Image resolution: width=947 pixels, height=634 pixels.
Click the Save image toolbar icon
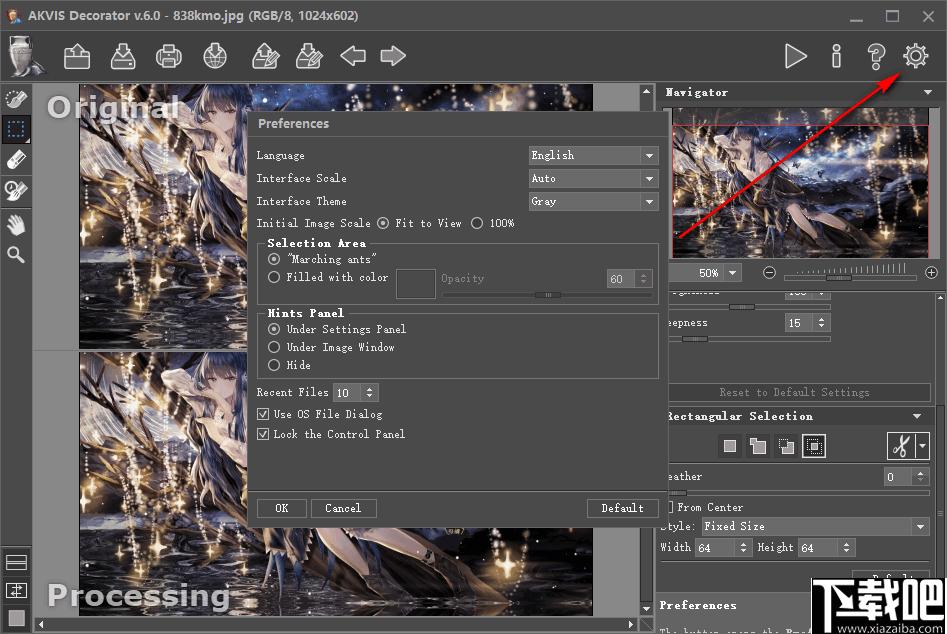123,57
